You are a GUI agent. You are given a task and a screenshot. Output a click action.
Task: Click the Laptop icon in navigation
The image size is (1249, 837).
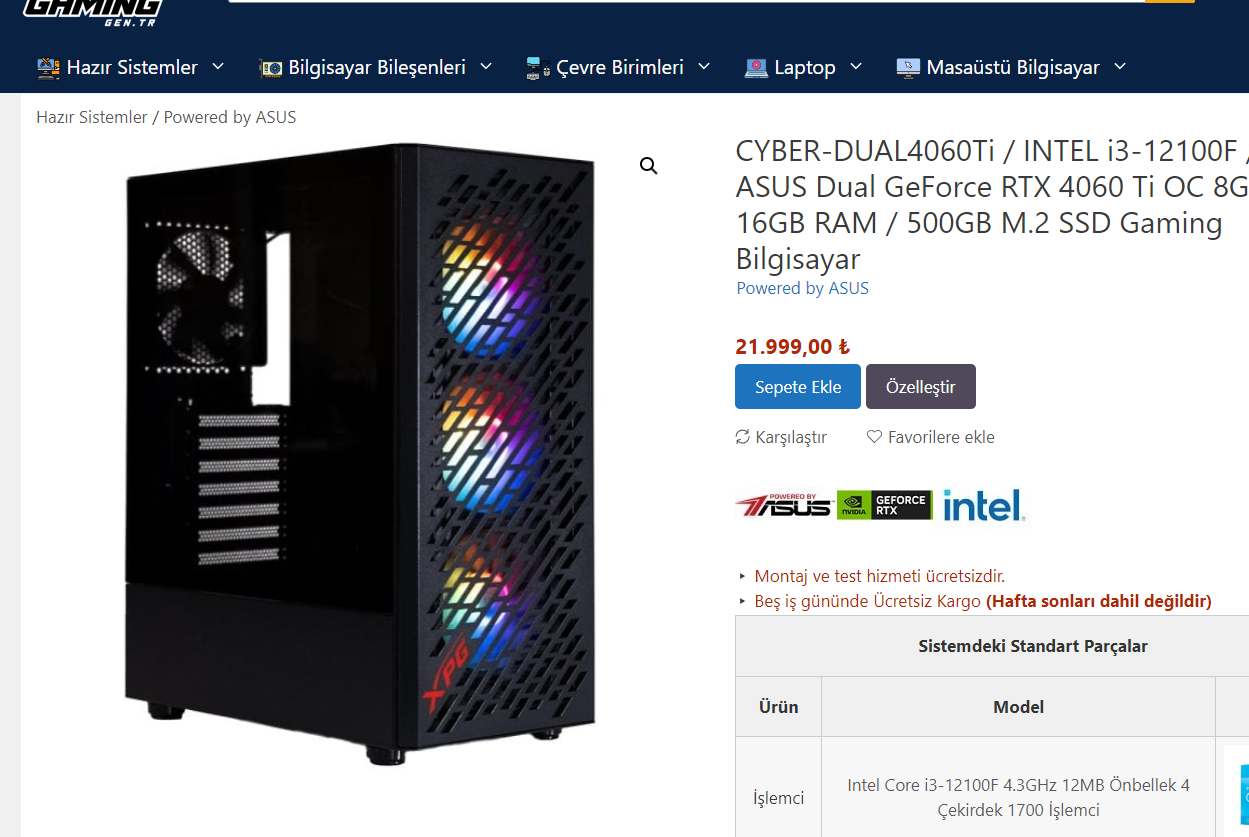[x=756, y=68]
